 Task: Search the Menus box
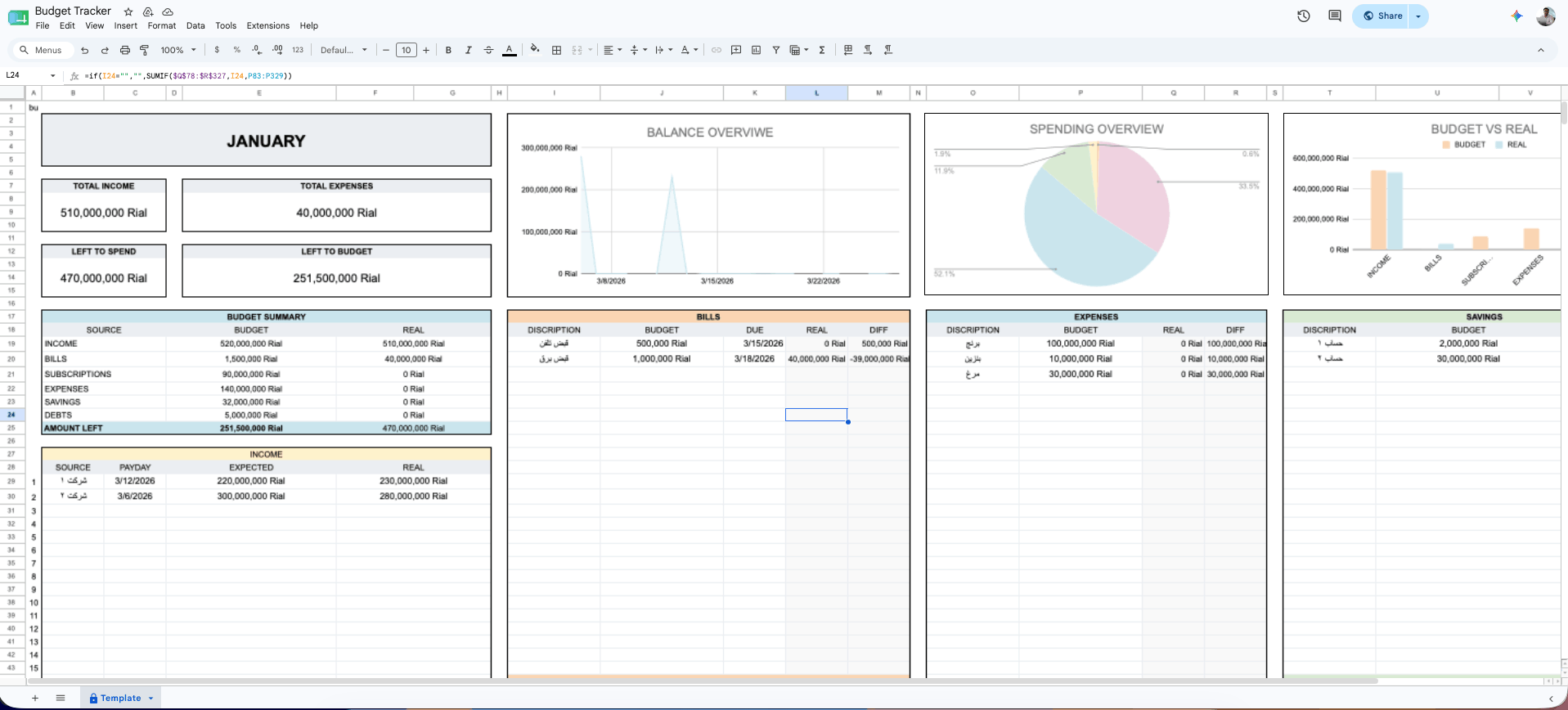coord(43,50)
